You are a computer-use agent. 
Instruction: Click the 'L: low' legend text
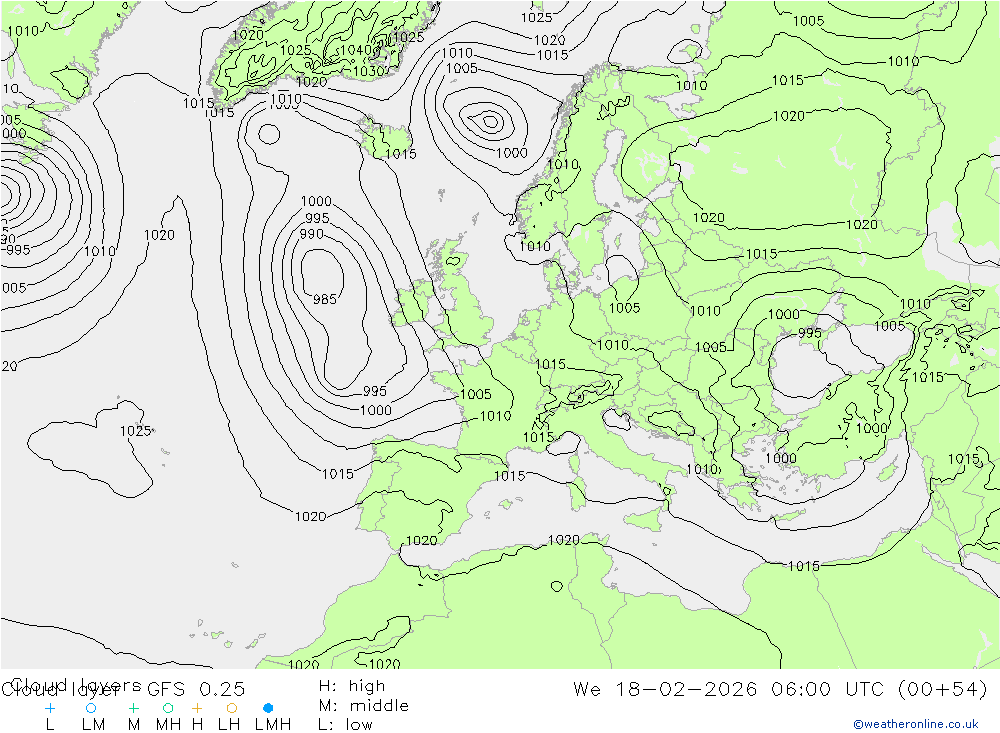coord(345,725)
